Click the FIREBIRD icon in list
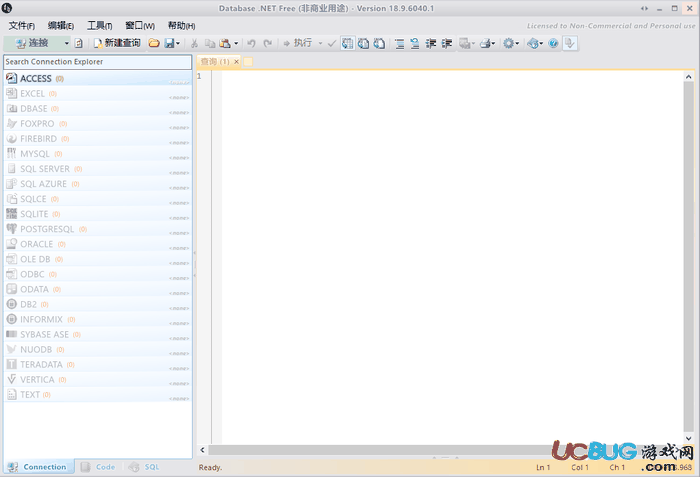The width and height of the screenshot is (700, 477). pyautogui.click(x=12, y=138)
